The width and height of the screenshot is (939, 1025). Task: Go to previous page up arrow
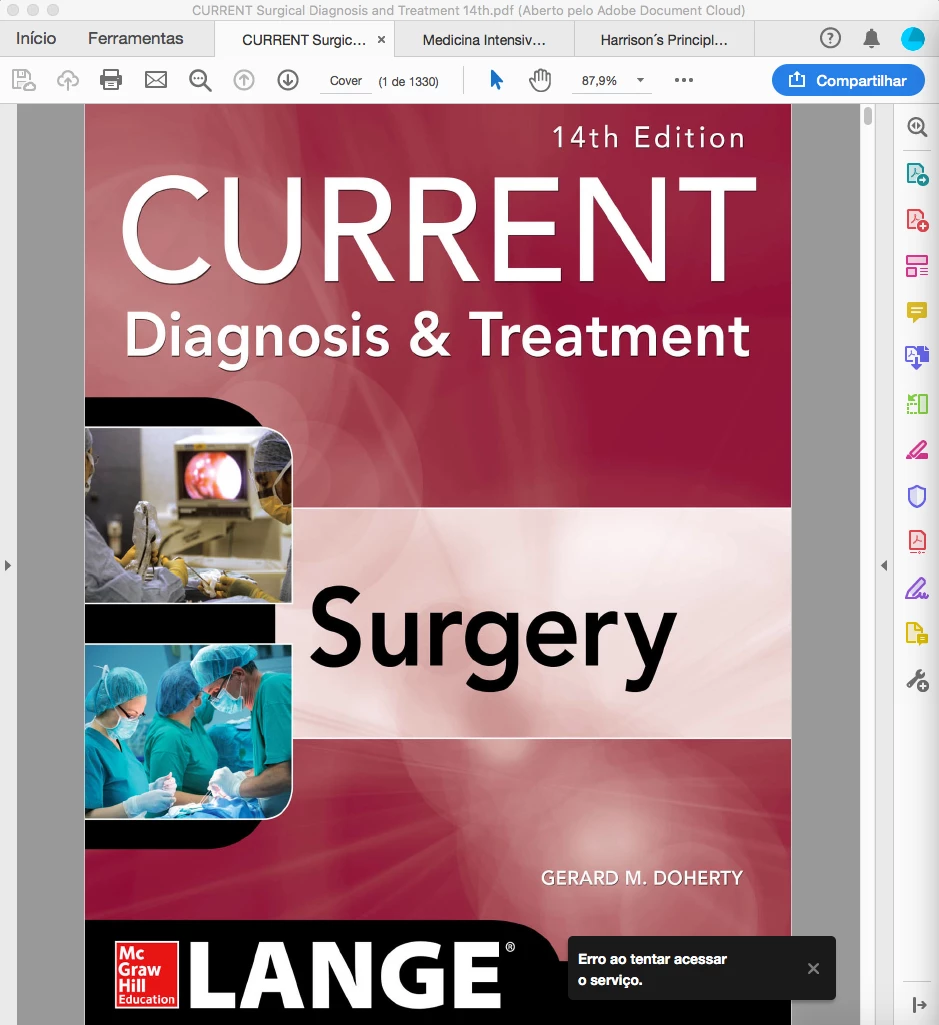pyautogui.click(x=244, y=80)
